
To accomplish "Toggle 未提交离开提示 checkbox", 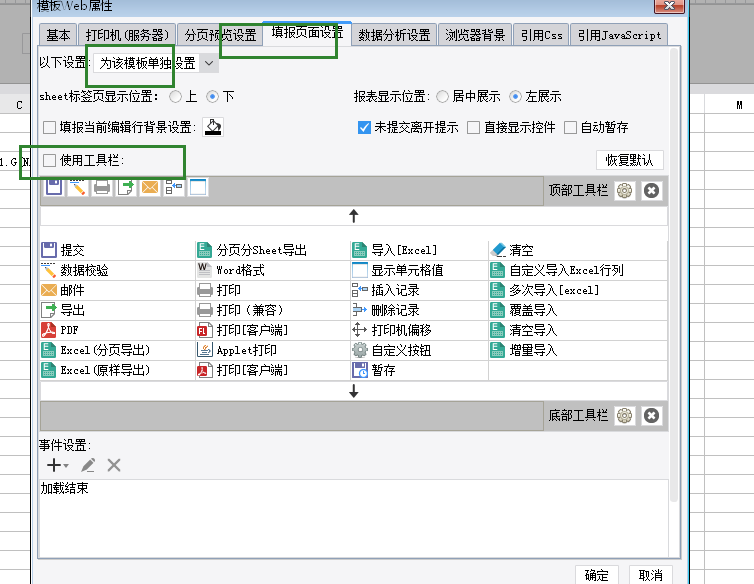I will pos(364,127).
